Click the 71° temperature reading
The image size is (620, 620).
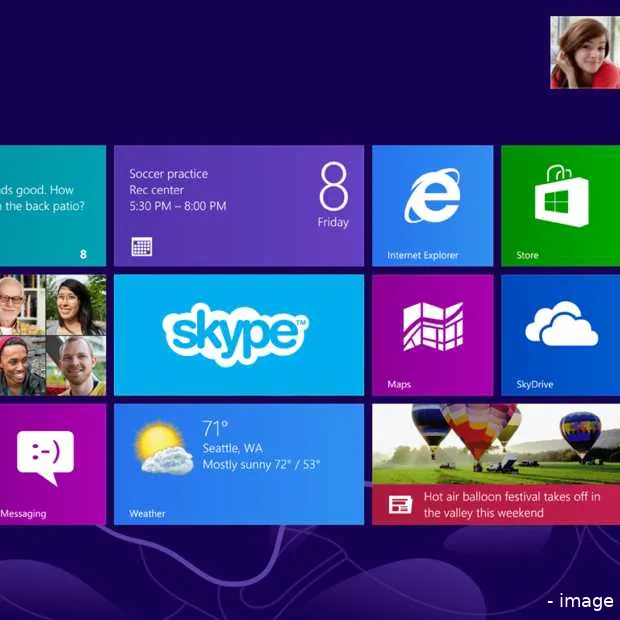tap(215, 428)
